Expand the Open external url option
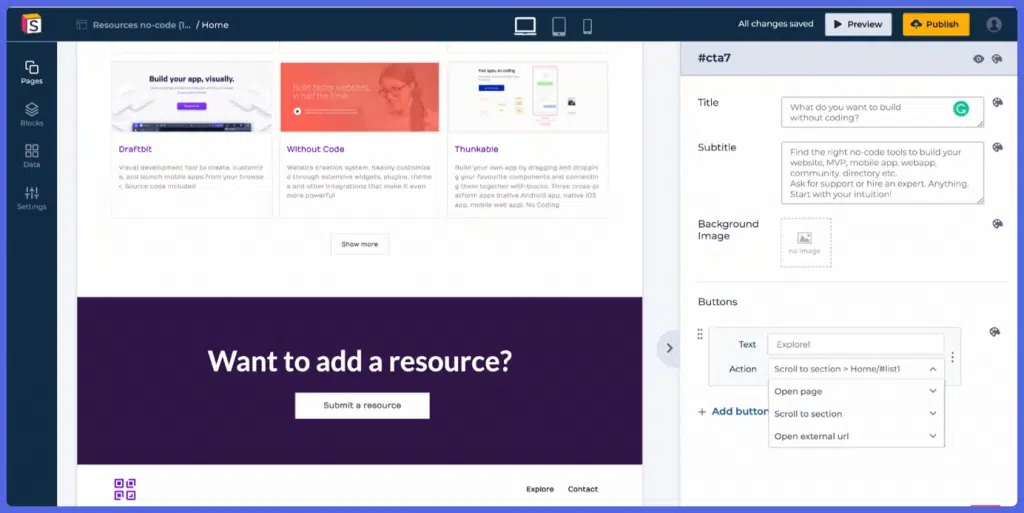The height and width of the screenshot is (513, 1024). click(x=856, y=436)
